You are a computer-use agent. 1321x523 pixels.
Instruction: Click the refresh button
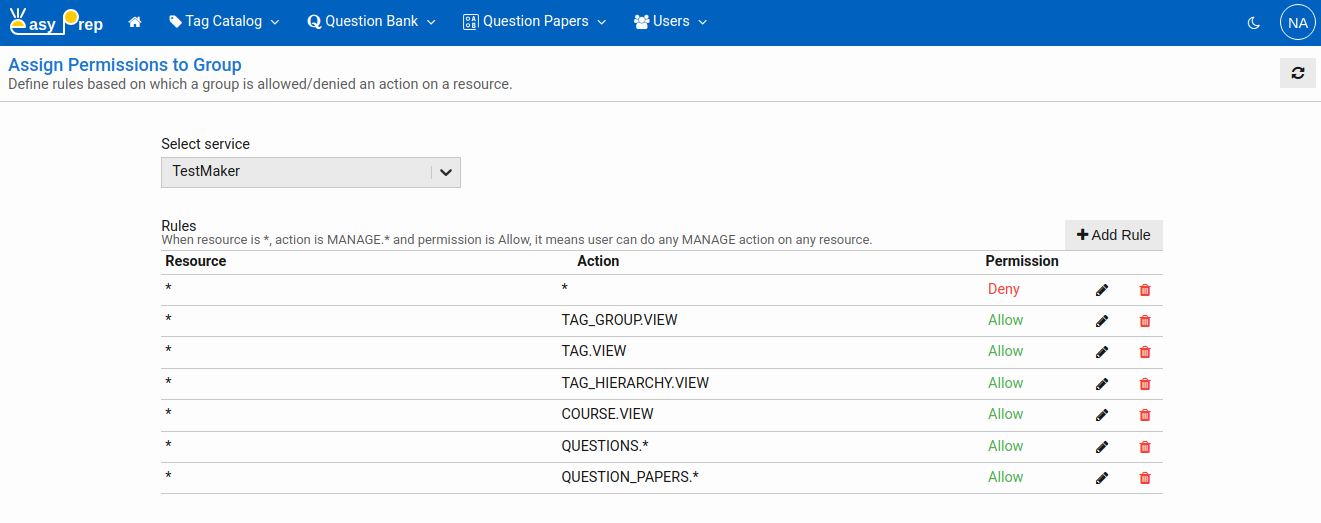(x=1297, y=73)
